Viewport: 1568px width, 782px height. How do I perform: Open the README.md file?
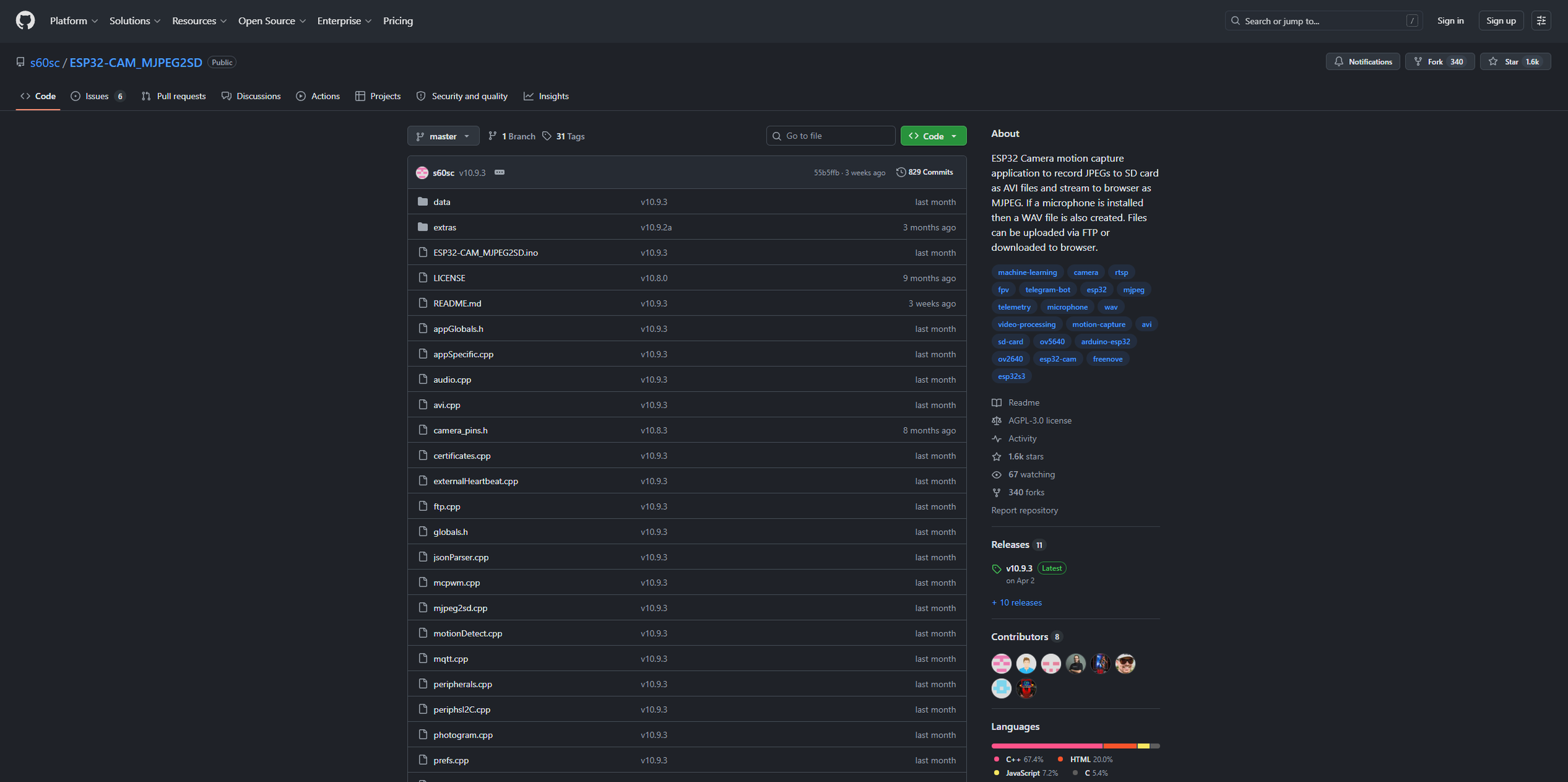click(x=457, y=304)
